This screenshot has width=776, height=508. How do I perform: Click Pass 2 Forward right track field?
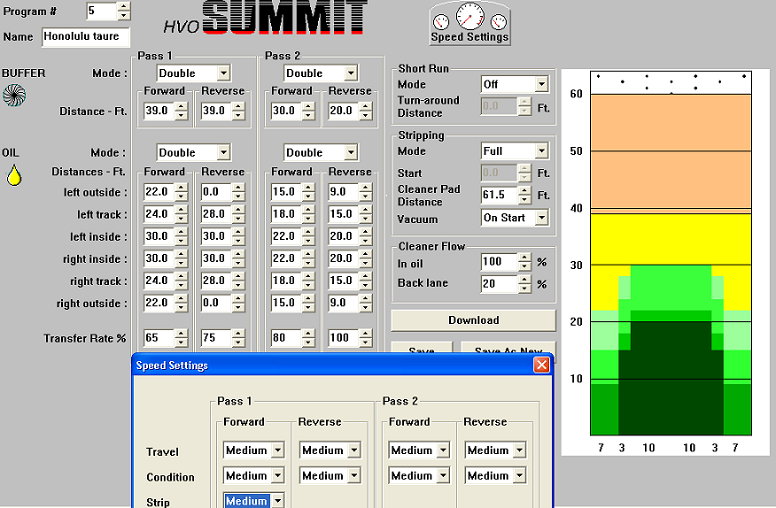tap(286, 281)
